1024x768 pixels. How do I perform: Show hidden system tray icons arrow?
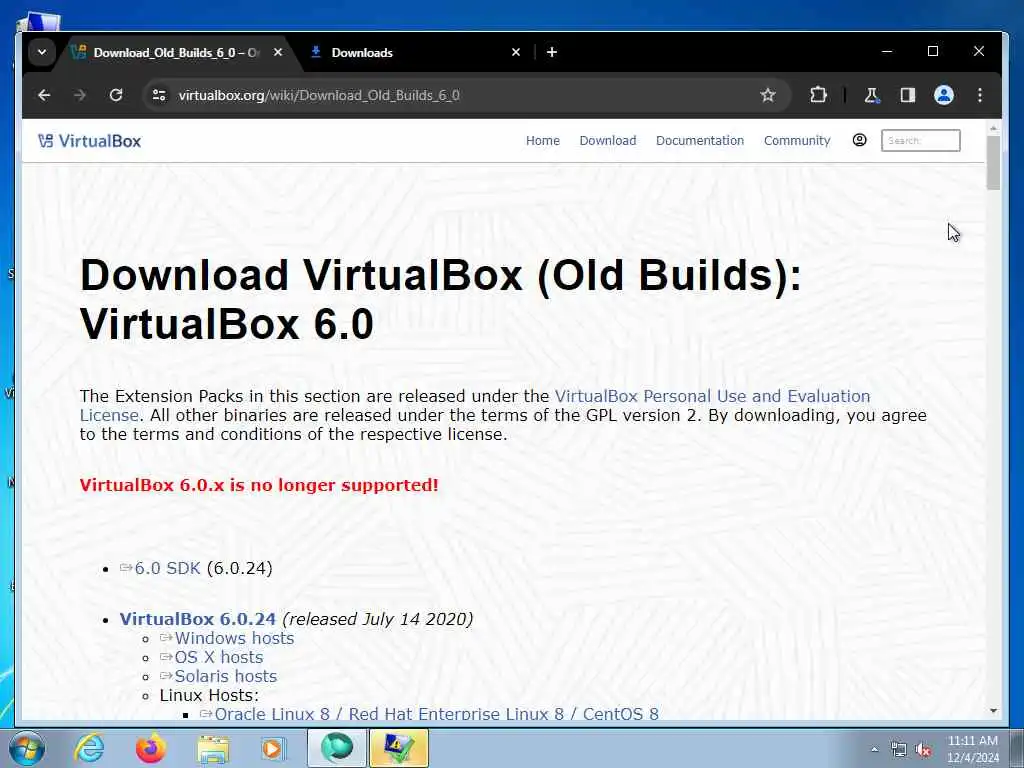pos(874,750)
